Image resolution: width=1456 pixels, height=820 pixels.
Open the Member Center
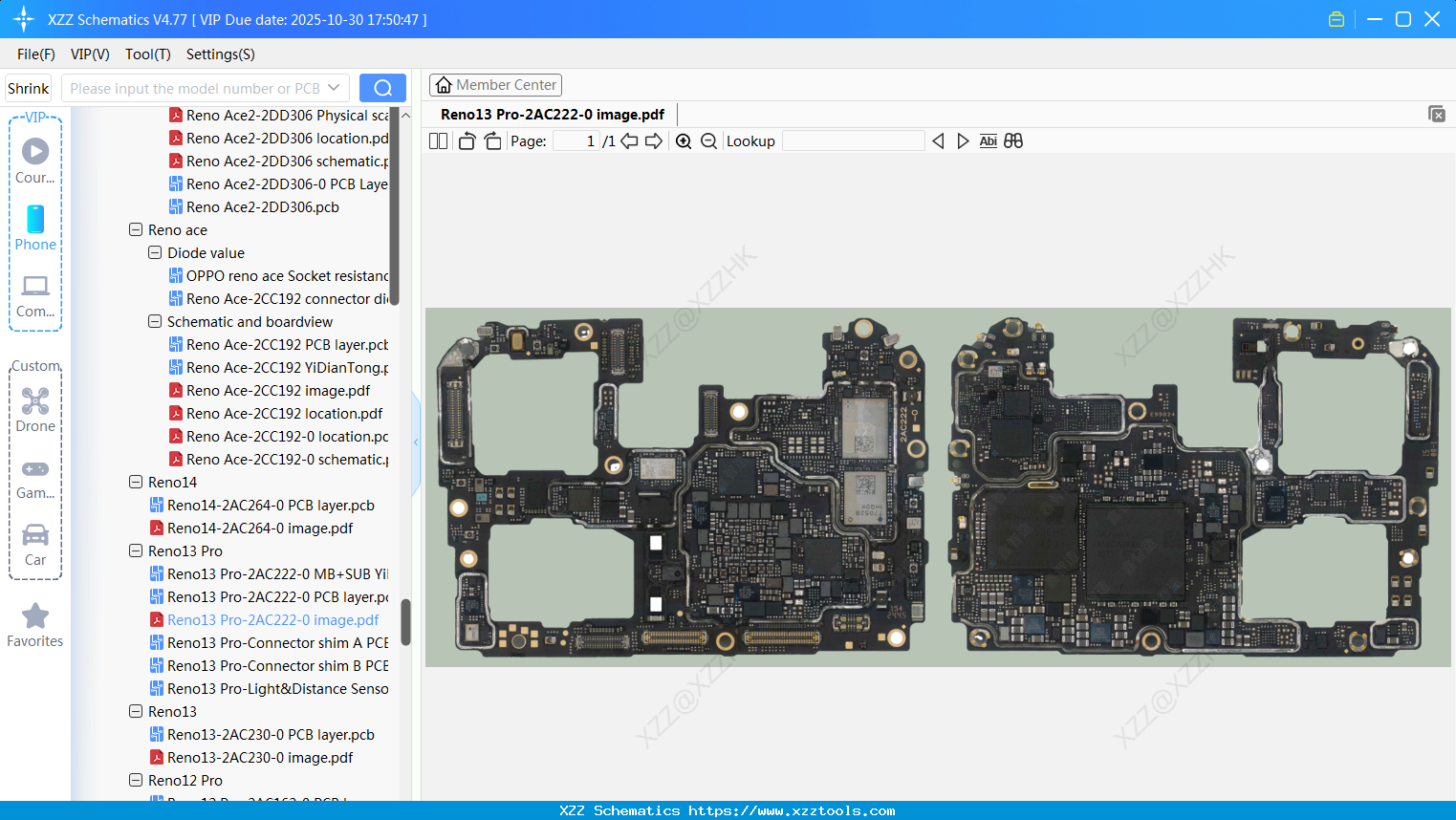click(x=495, y=85)
